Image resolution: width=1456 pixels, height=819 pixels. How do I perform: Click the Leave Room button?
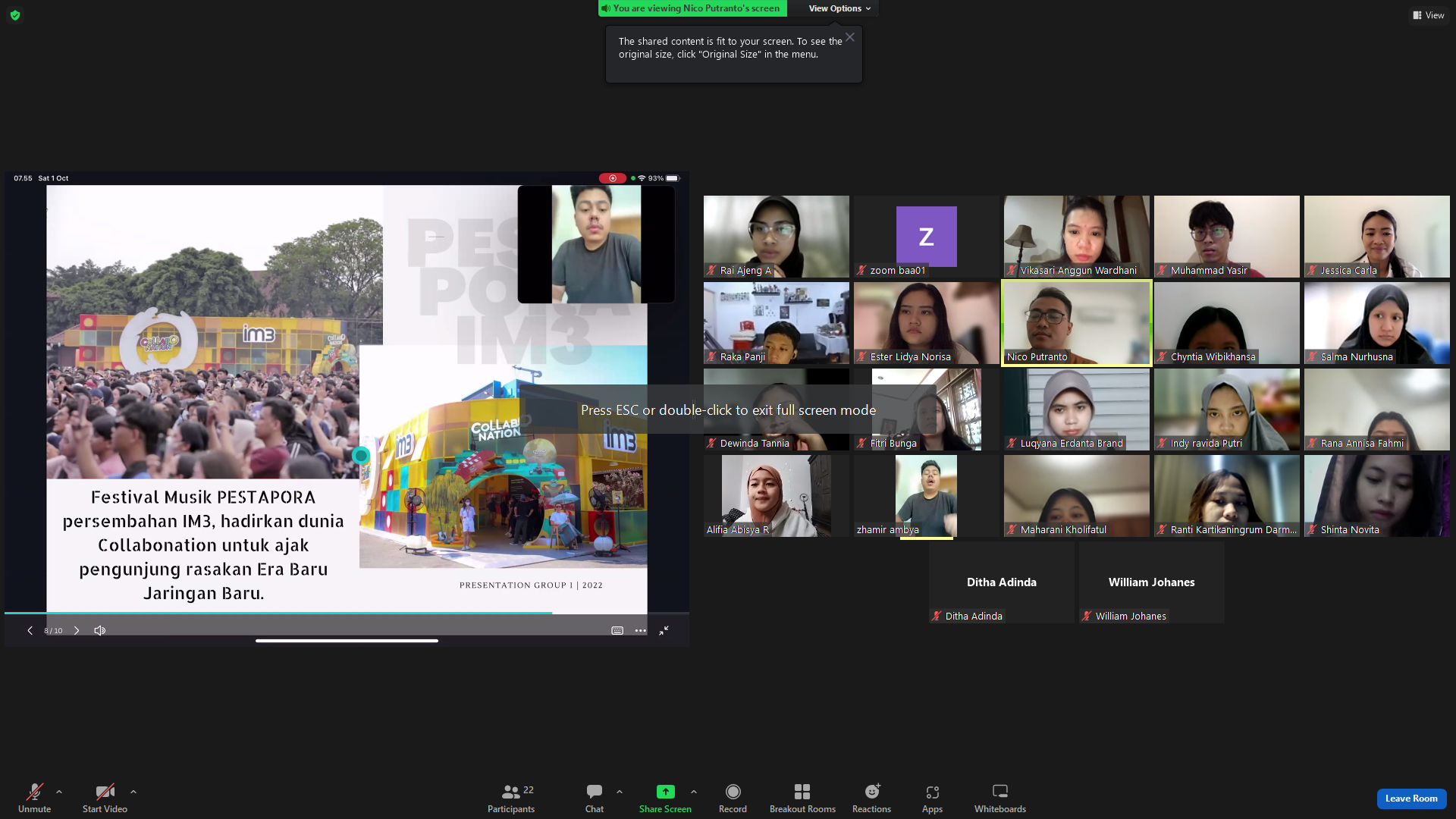click(x=1411, y=799)
